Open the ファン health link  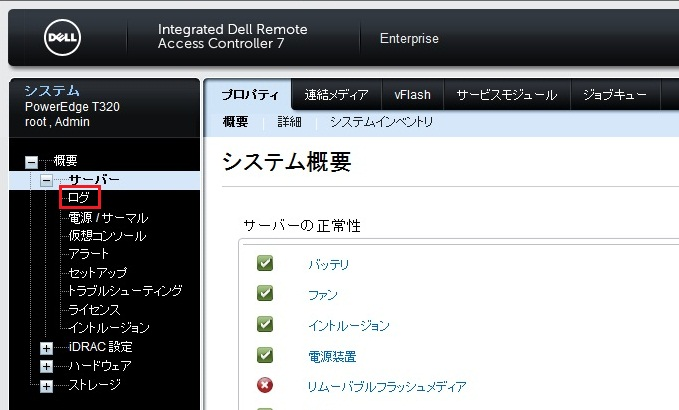(323, 295)
